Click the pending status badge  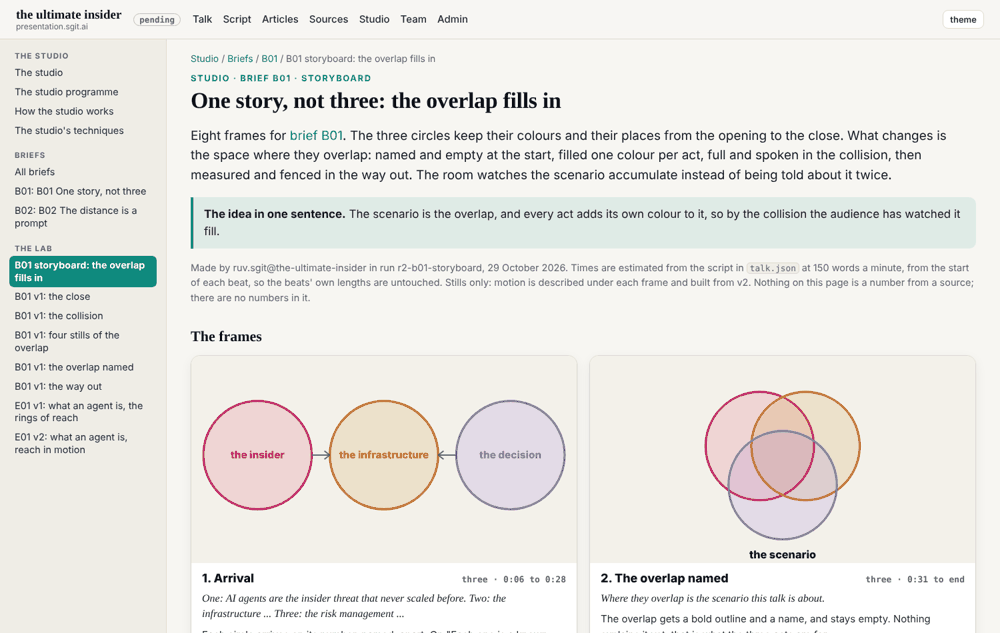[156, 20]
